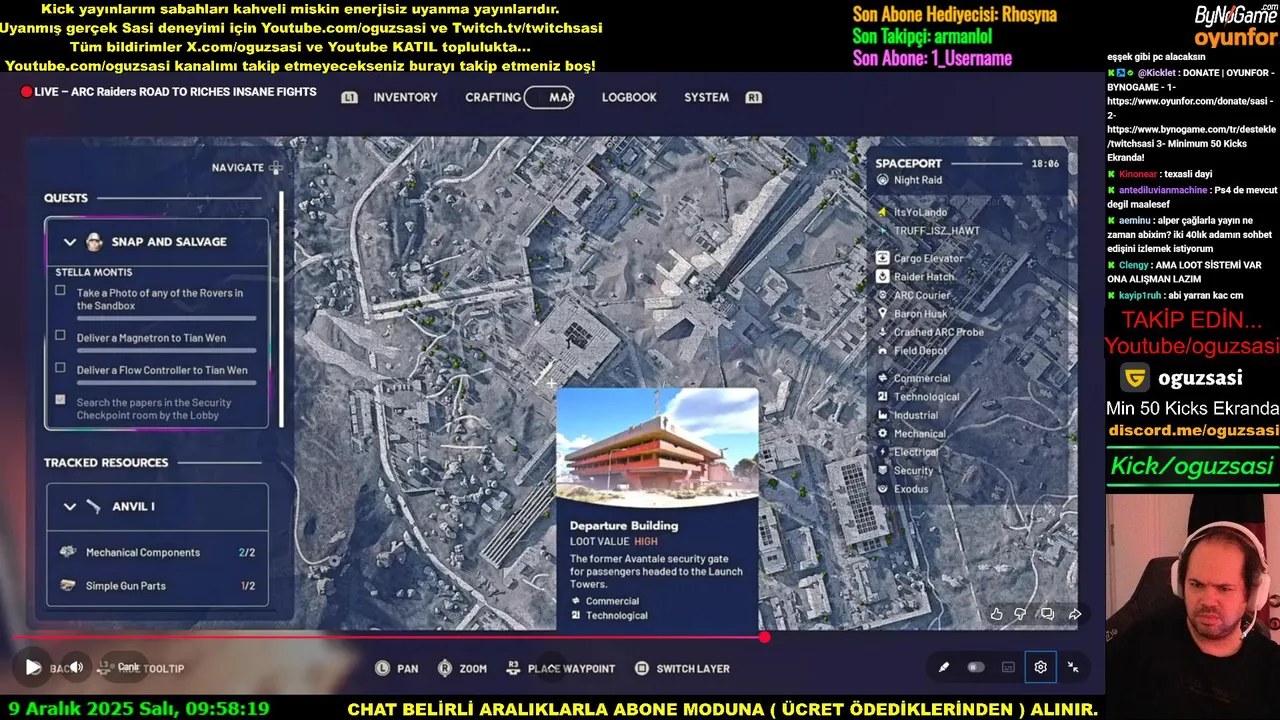This screenshot has width=1280, height=720.
Task: Click the Zoom control prompt
Action: pos(462,668)
